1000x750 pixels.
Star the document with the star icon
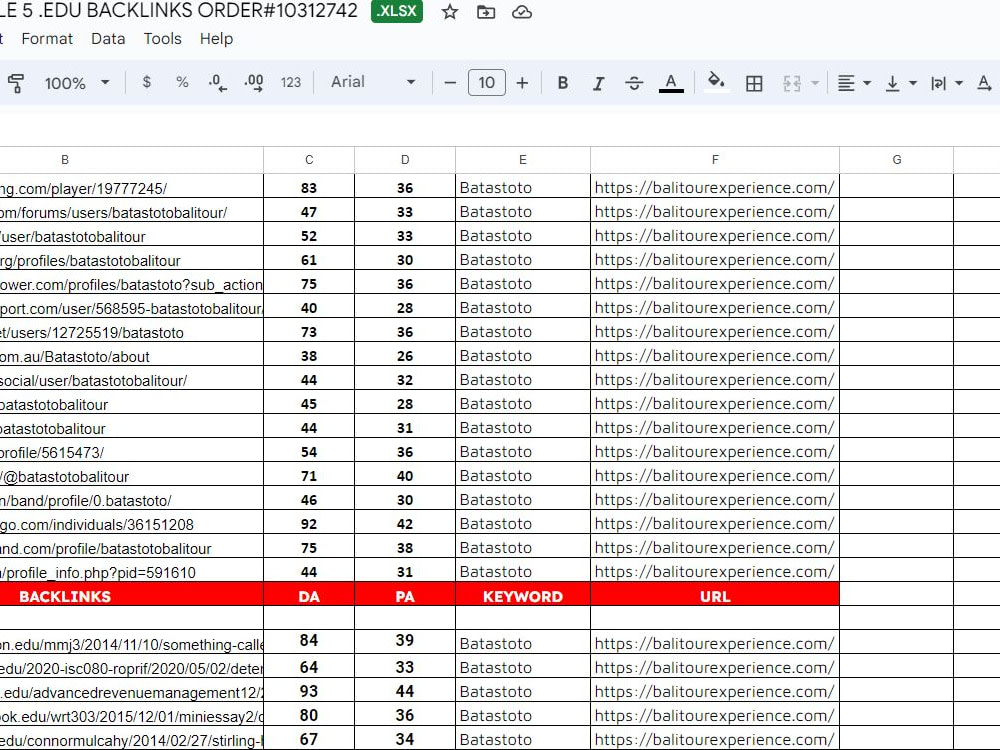(450, 12)
